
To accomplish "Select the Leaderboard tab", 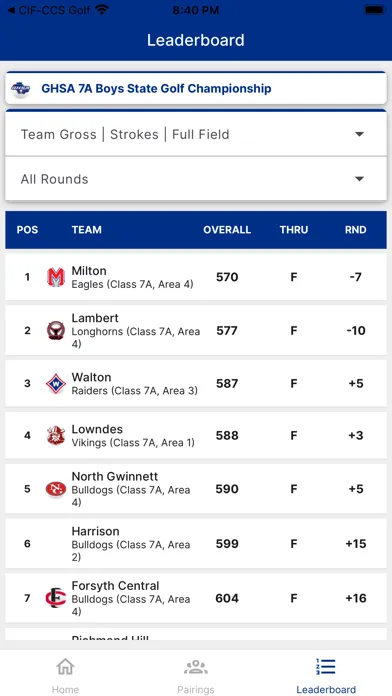I will (326, 676).
